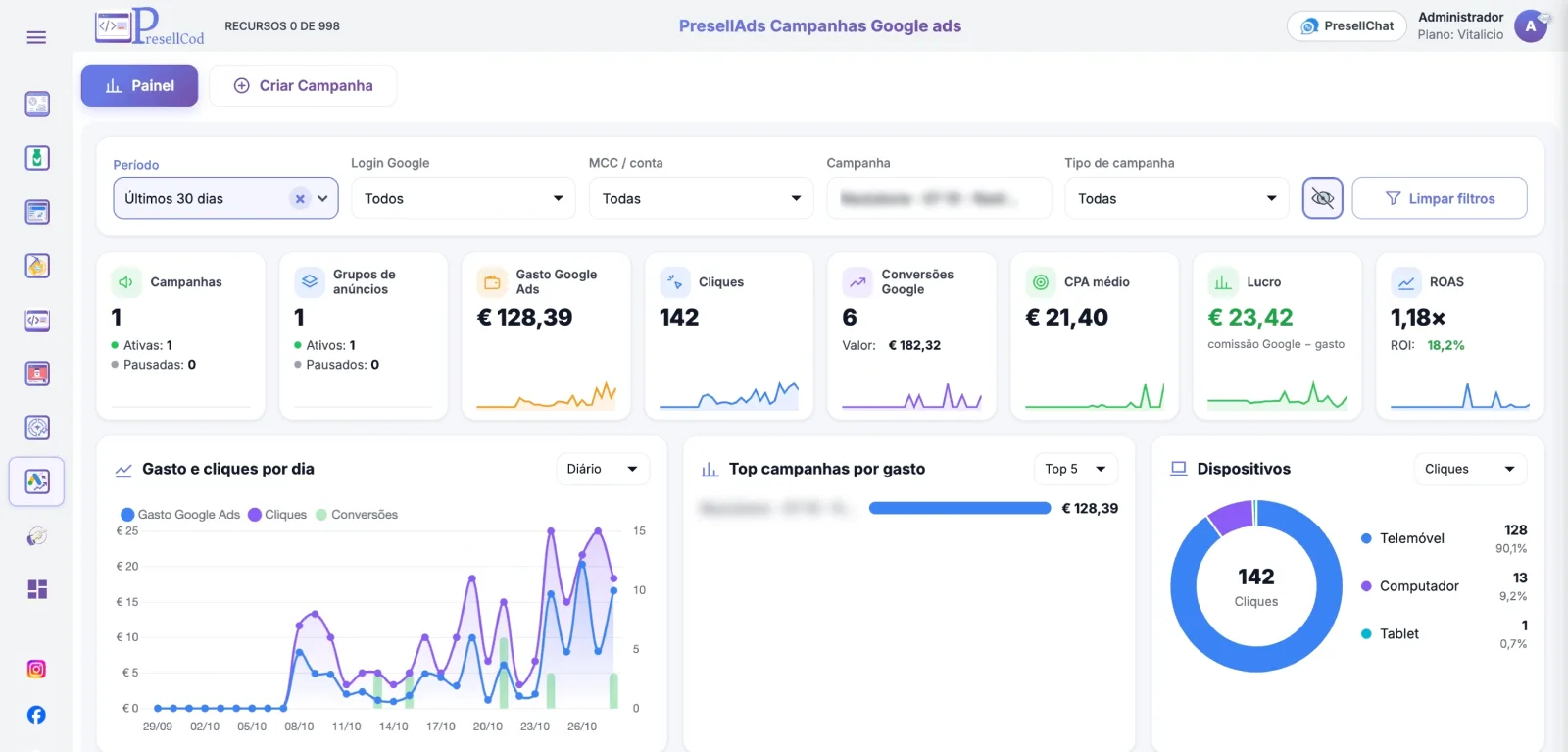The width and height of the screenshot is (1568, 752).
Task: Click the CPA médio target icon
Action: click(x=1041, y=282)
